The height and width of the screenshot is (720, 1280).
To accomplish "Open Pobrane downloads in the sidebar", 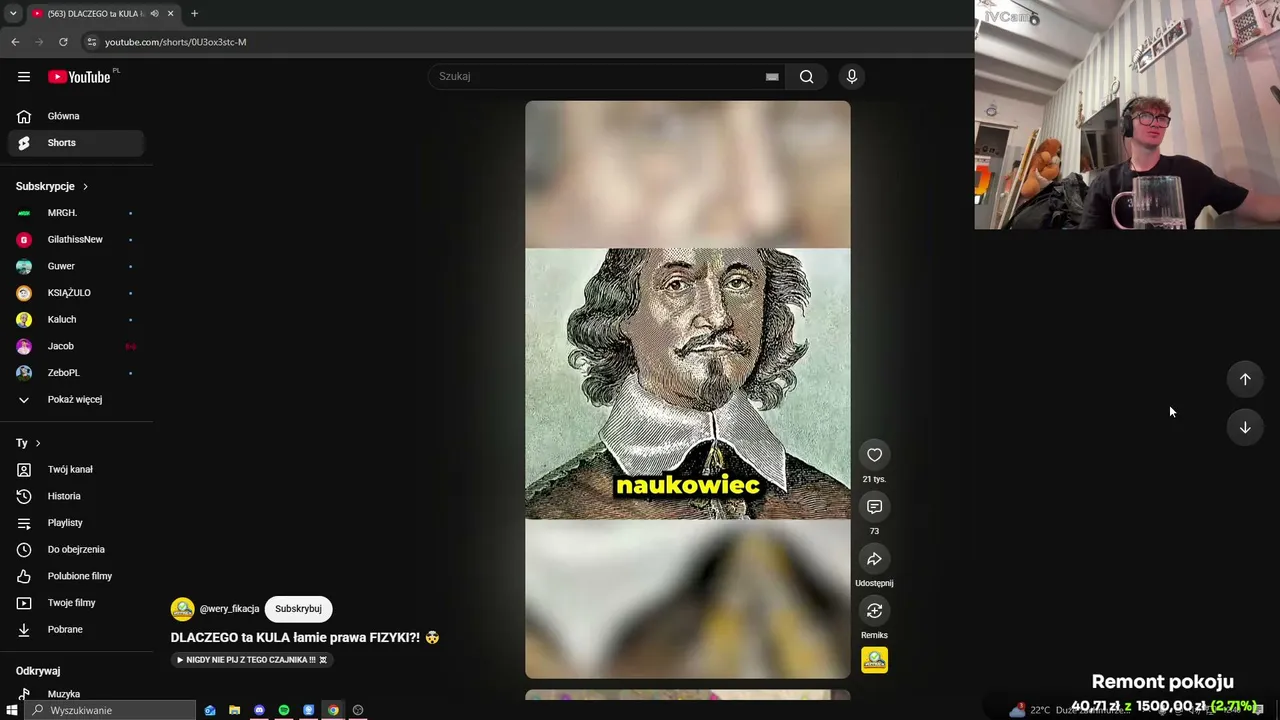I will 76,630.
